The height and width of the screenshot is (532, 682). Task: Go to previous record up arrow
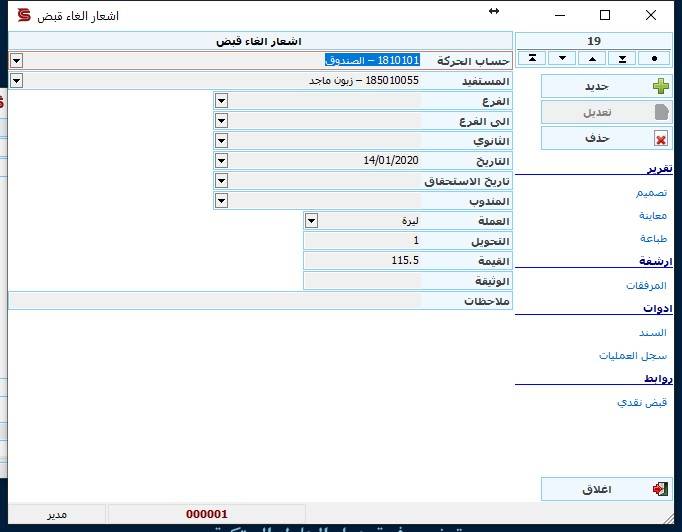(592, 58)
